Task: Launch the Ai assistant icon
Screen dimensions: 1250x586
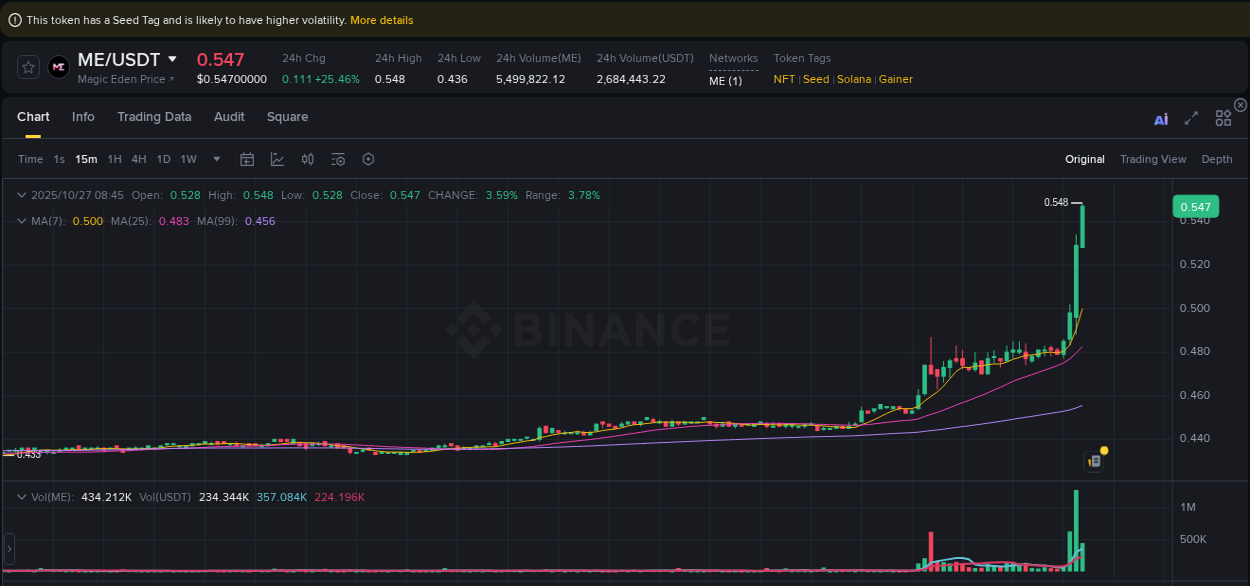Action: [x=1161, y=118]
